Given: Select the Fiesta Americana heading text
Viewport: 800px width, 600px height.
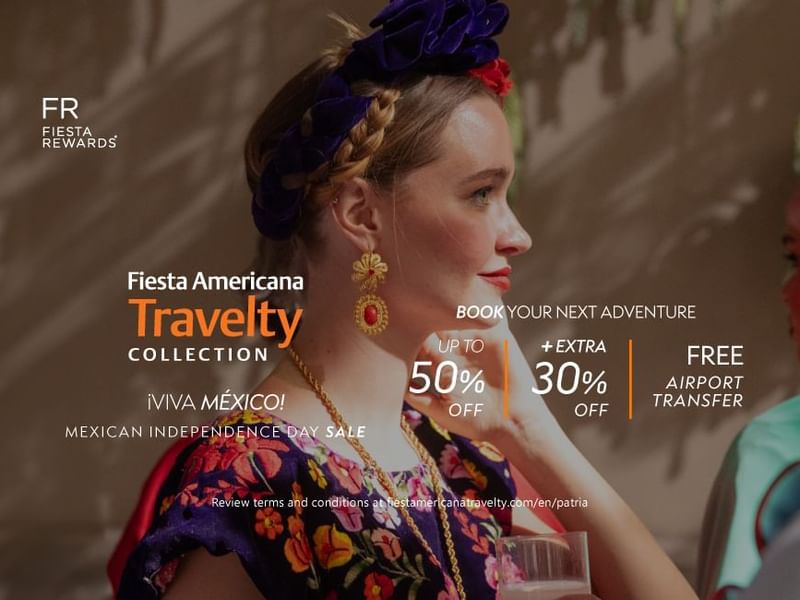Looking at the screenshot, I should [215, 282].
